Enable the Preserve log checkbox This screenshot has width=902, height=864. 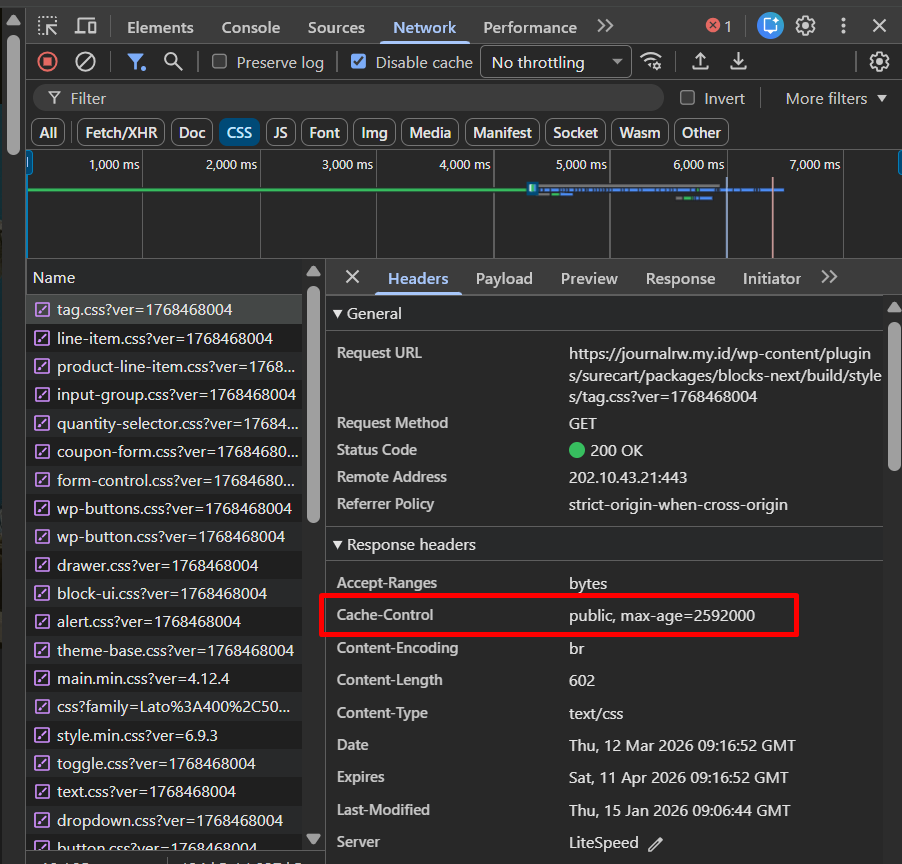click(x=220, y=62)
